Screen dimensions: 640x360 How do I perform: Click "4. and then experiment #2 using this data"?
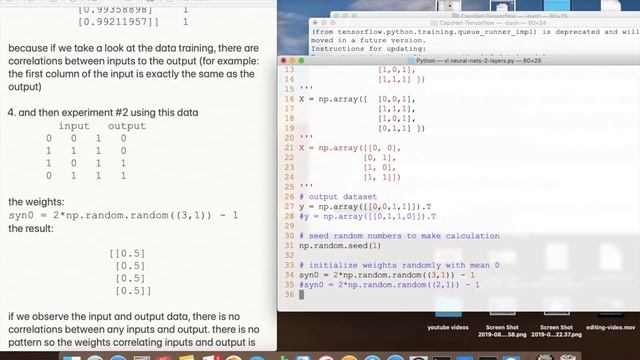103,113
